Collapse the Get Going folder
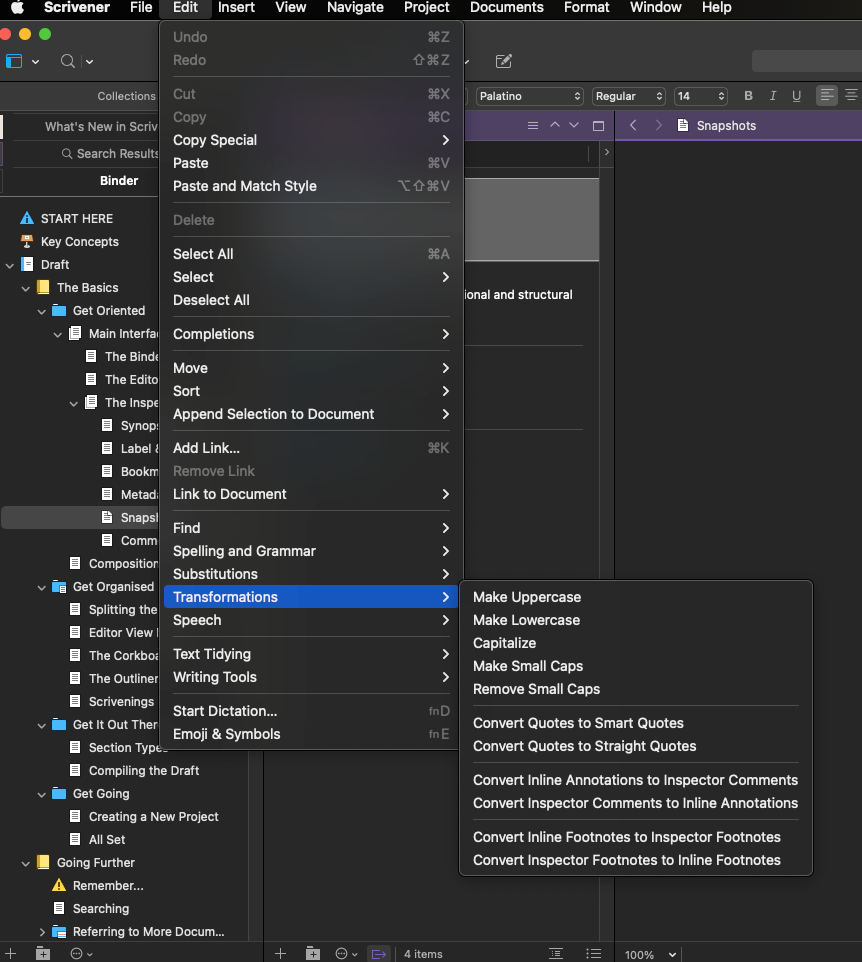Viewport: 862px width, 962px height. (x=42, y=795)
